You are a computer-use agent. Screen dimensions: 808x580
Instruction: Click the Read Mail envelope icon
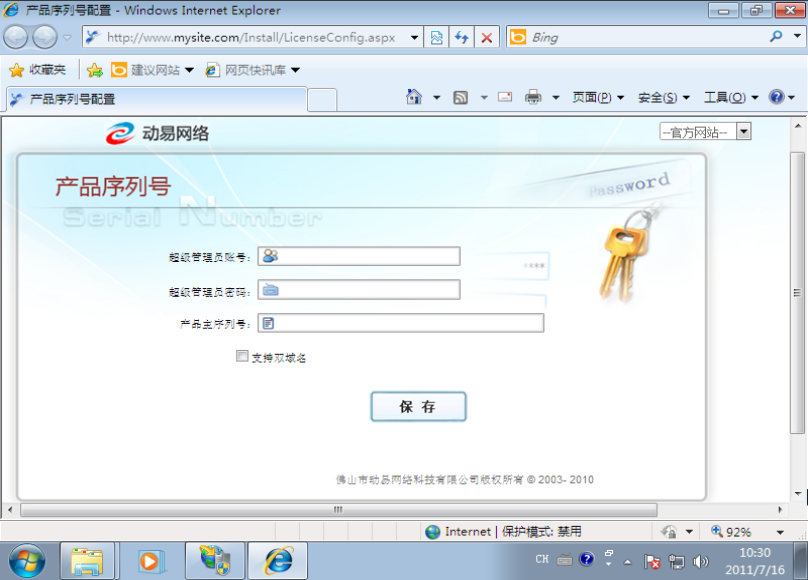click(x=505, y=97)
